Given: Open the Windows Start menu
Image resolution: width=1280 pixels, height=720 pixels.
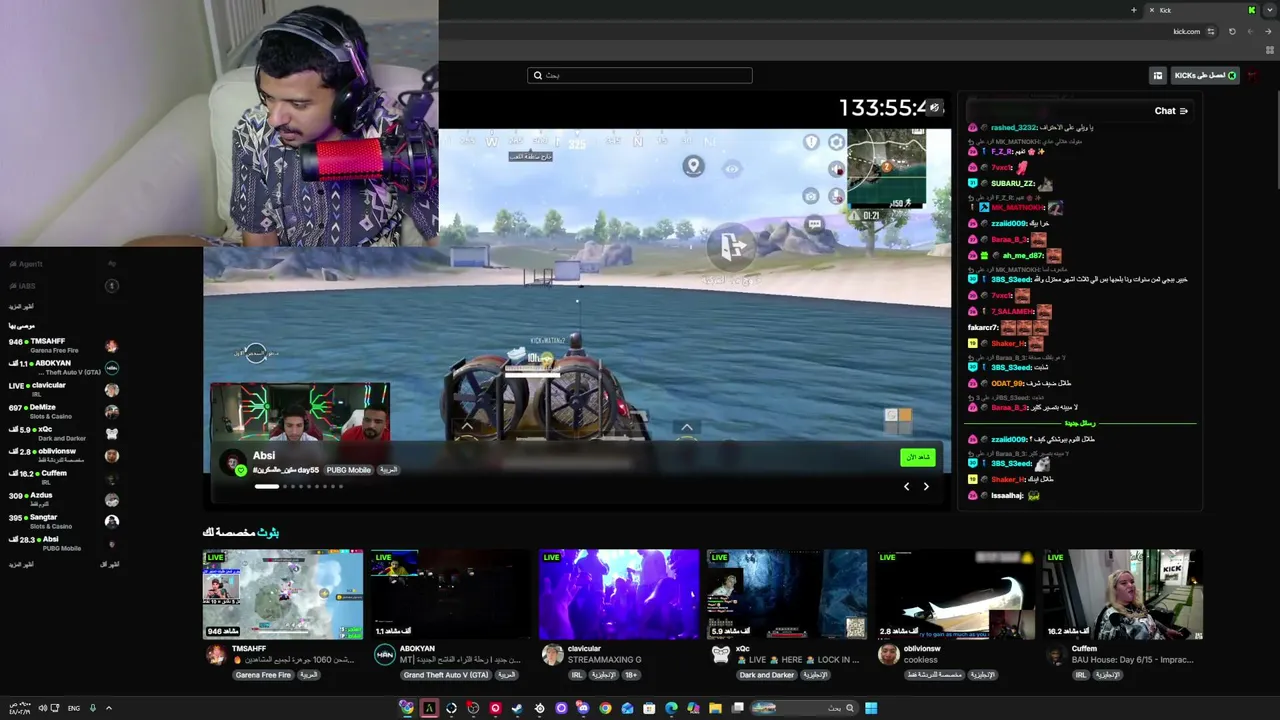Looking at the screenshot, I should tap(871, 708).
